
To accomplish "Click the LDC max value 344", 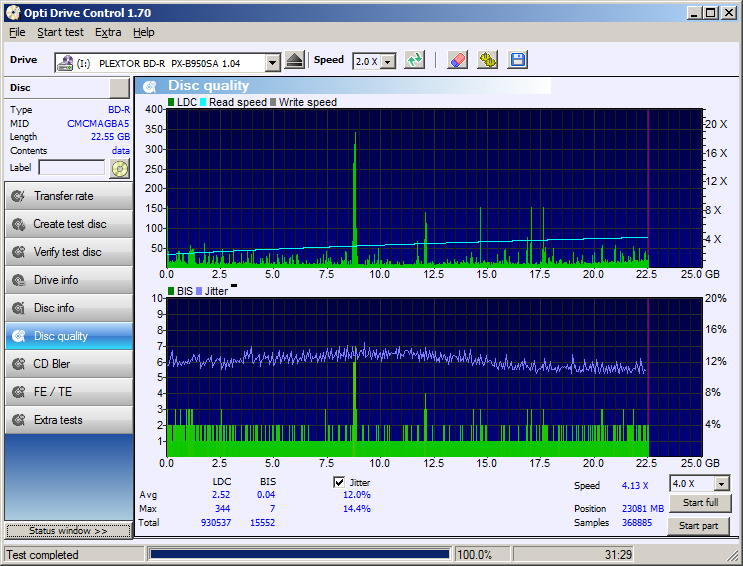I will coord(222,509).
